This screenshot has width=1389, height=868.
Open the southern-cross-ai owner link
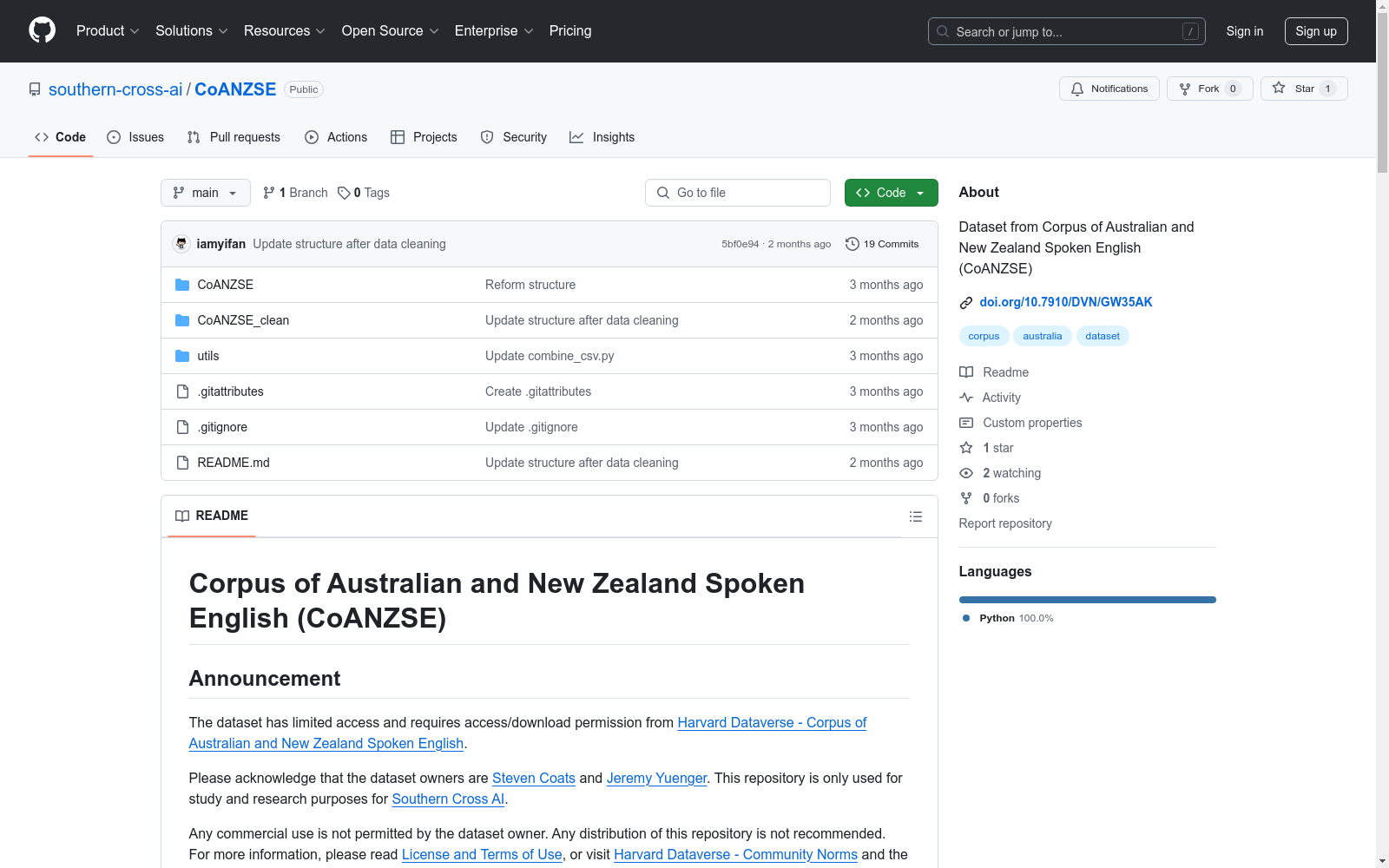(115, 89)
